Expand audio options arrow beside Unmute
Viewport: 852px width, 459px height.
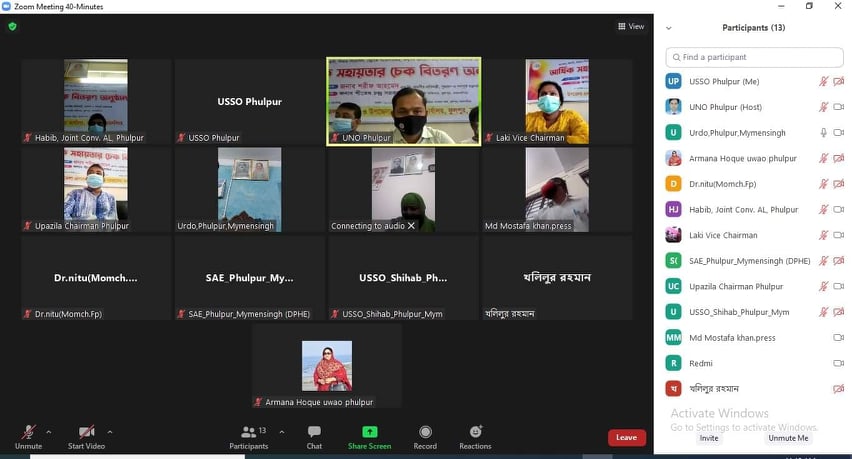pyautogui.click(x=49, y=432)
